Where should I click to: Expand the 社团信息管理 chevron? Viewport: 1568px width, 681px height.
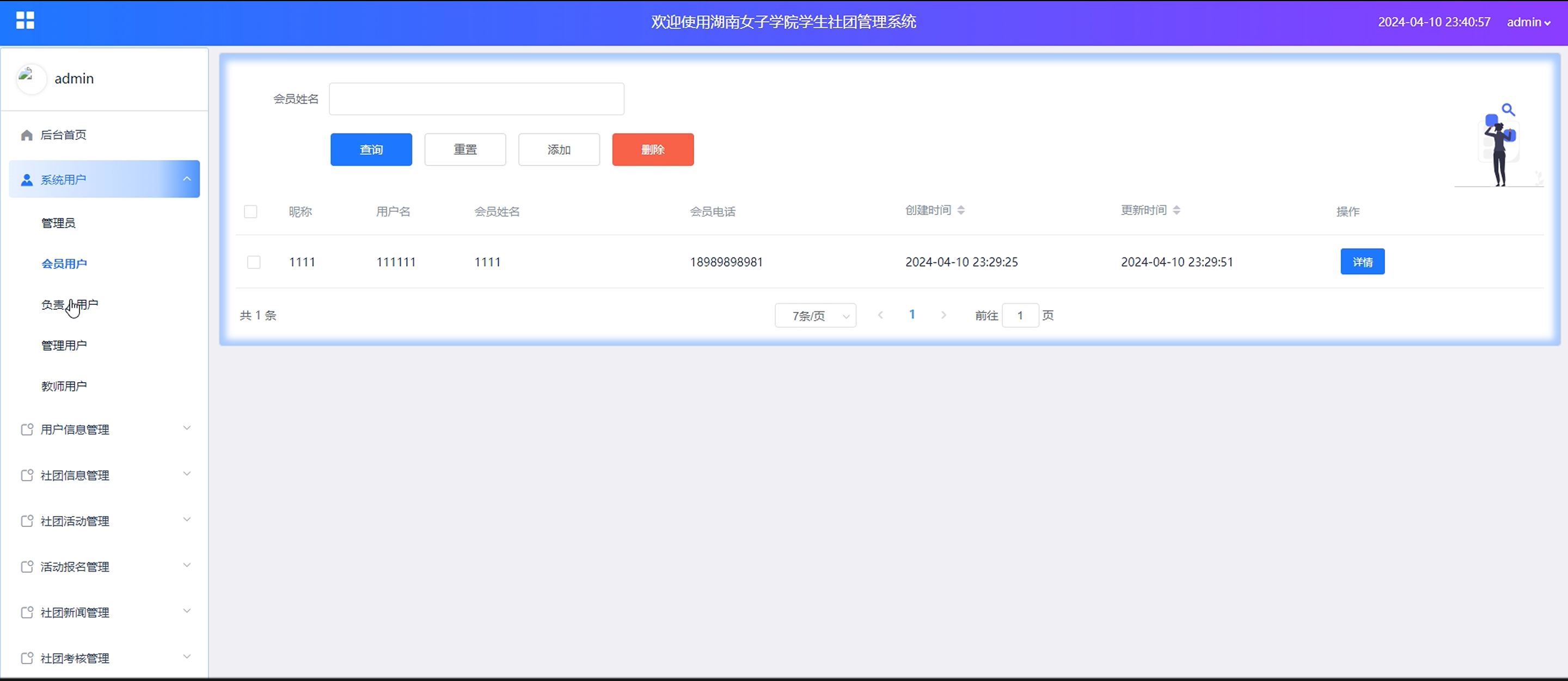pyautogui.click(x=187, y=474)
